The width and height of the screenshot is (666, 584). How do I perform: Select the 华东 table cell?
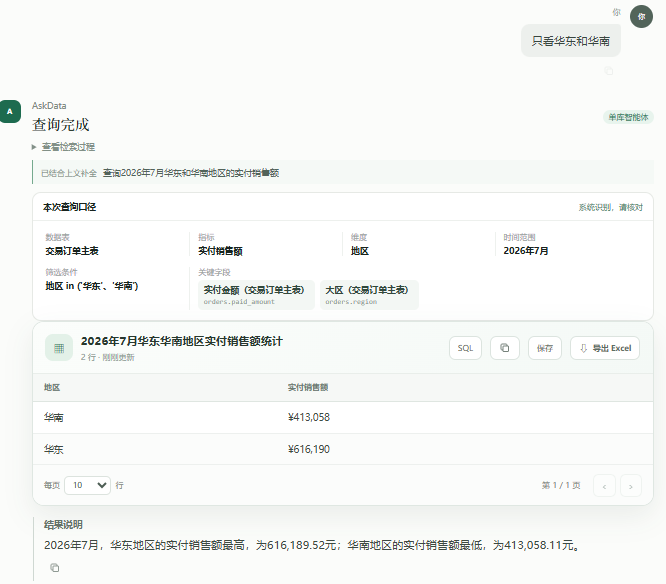(x=54, y=449)
